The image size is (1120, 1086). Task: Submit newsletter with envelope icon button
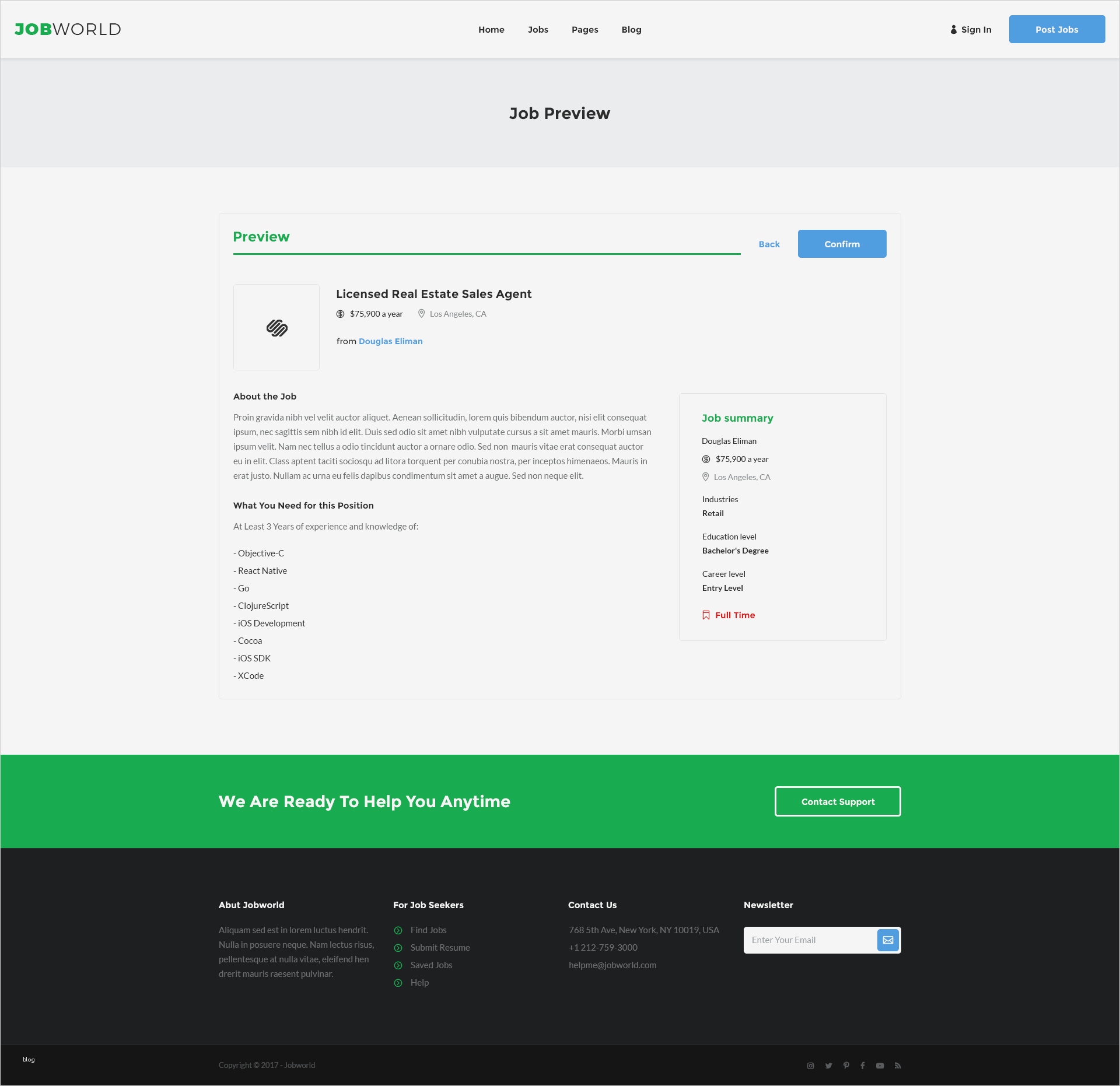click(x=888, y=940)
